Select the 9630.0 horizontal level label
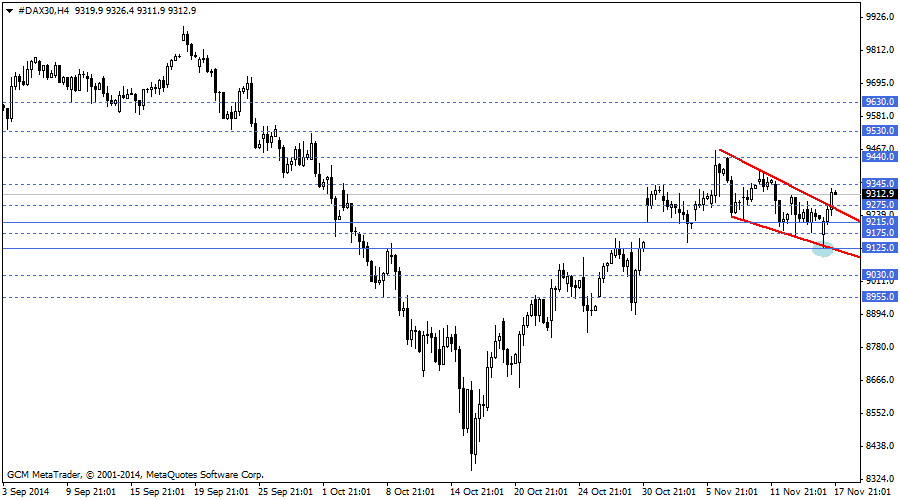900x500 pixels. 880,102
